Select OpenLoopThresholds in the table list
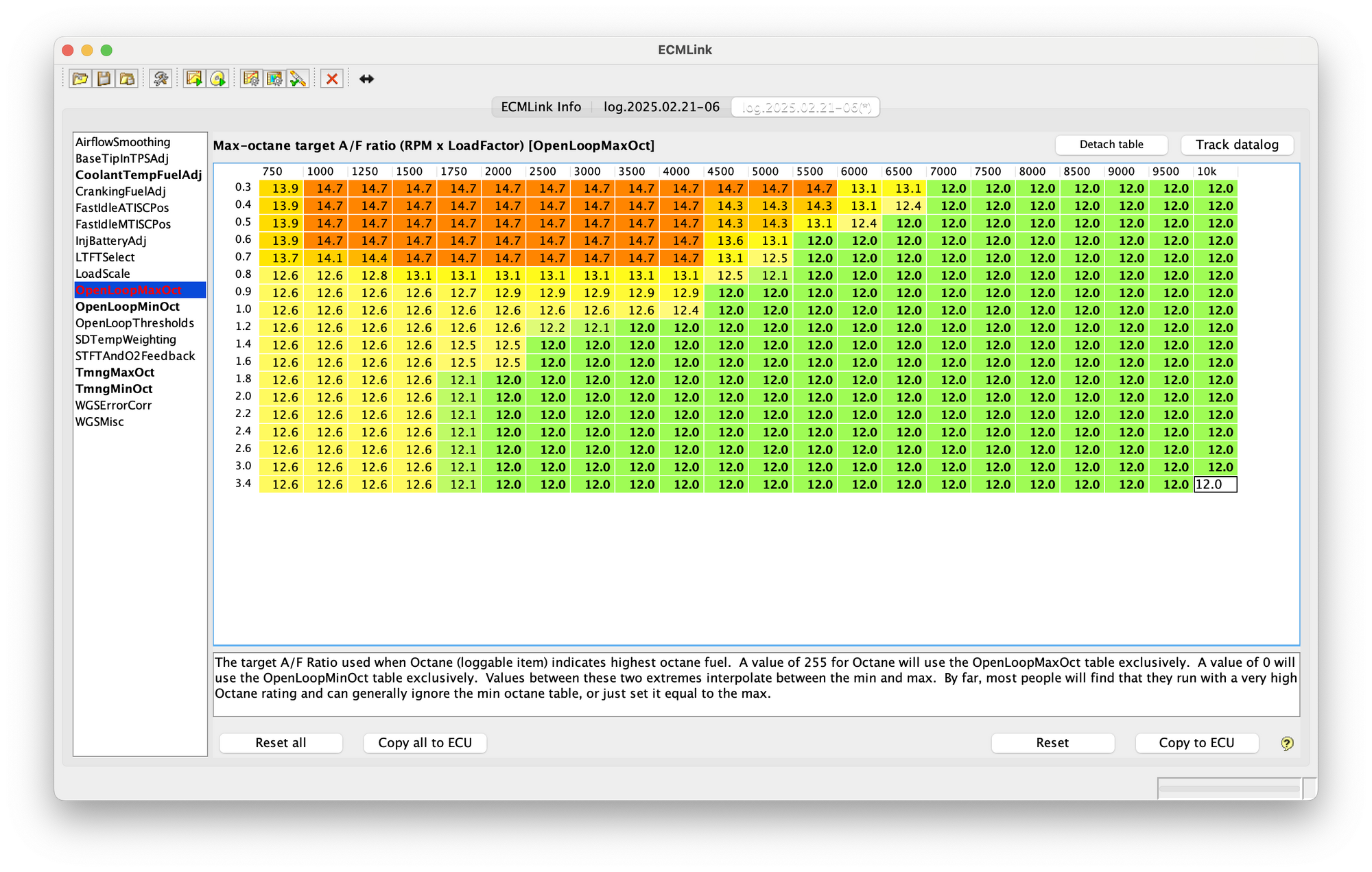The height and width of the screenshot is (872, 1372). tap(140, 323)
